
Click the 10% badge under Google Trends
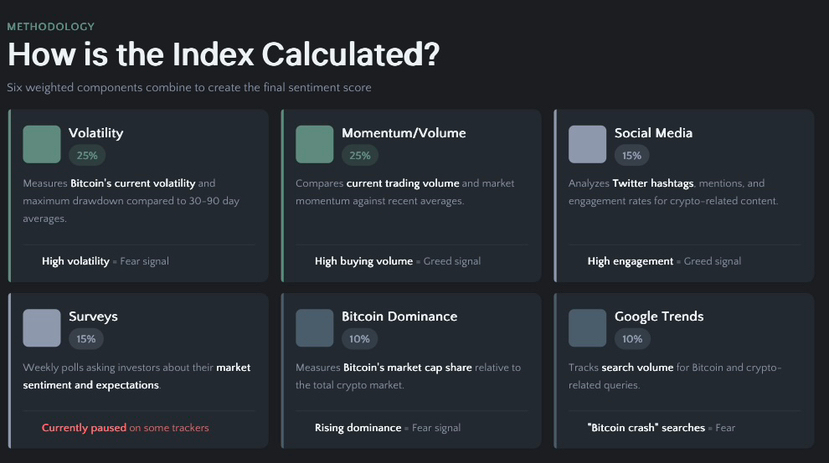click(x=632, y=339)
